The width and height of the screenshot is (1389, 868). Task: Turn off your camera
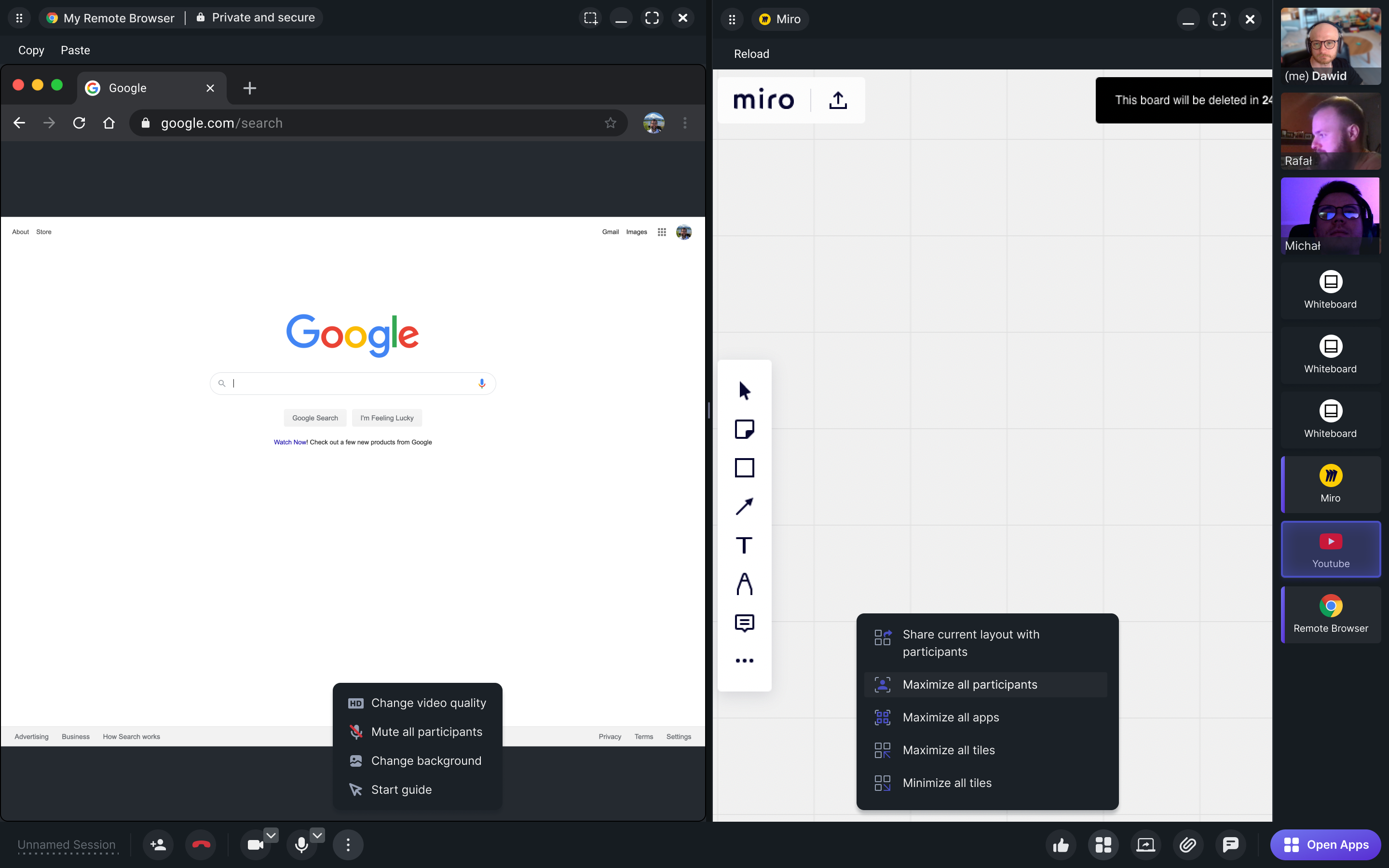coord(256,844)
